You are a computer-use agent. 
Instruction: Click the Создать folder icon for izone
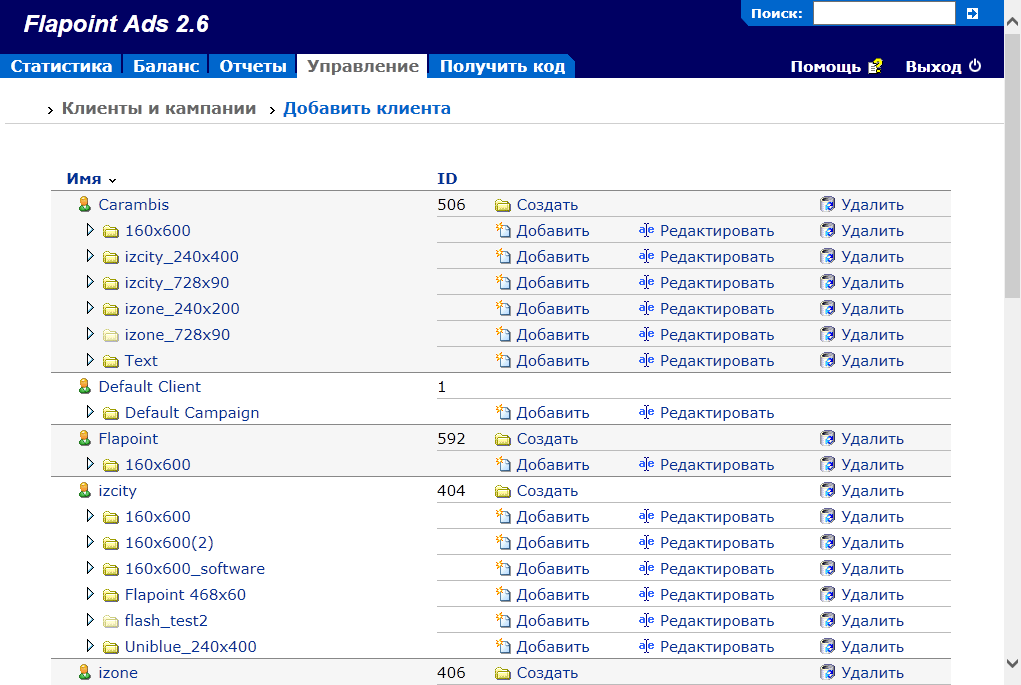click(502, 674)
